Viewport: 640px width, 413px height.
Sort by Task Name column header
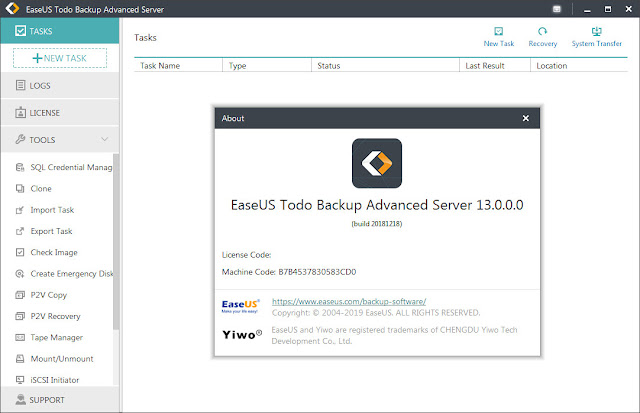(178, 65)
